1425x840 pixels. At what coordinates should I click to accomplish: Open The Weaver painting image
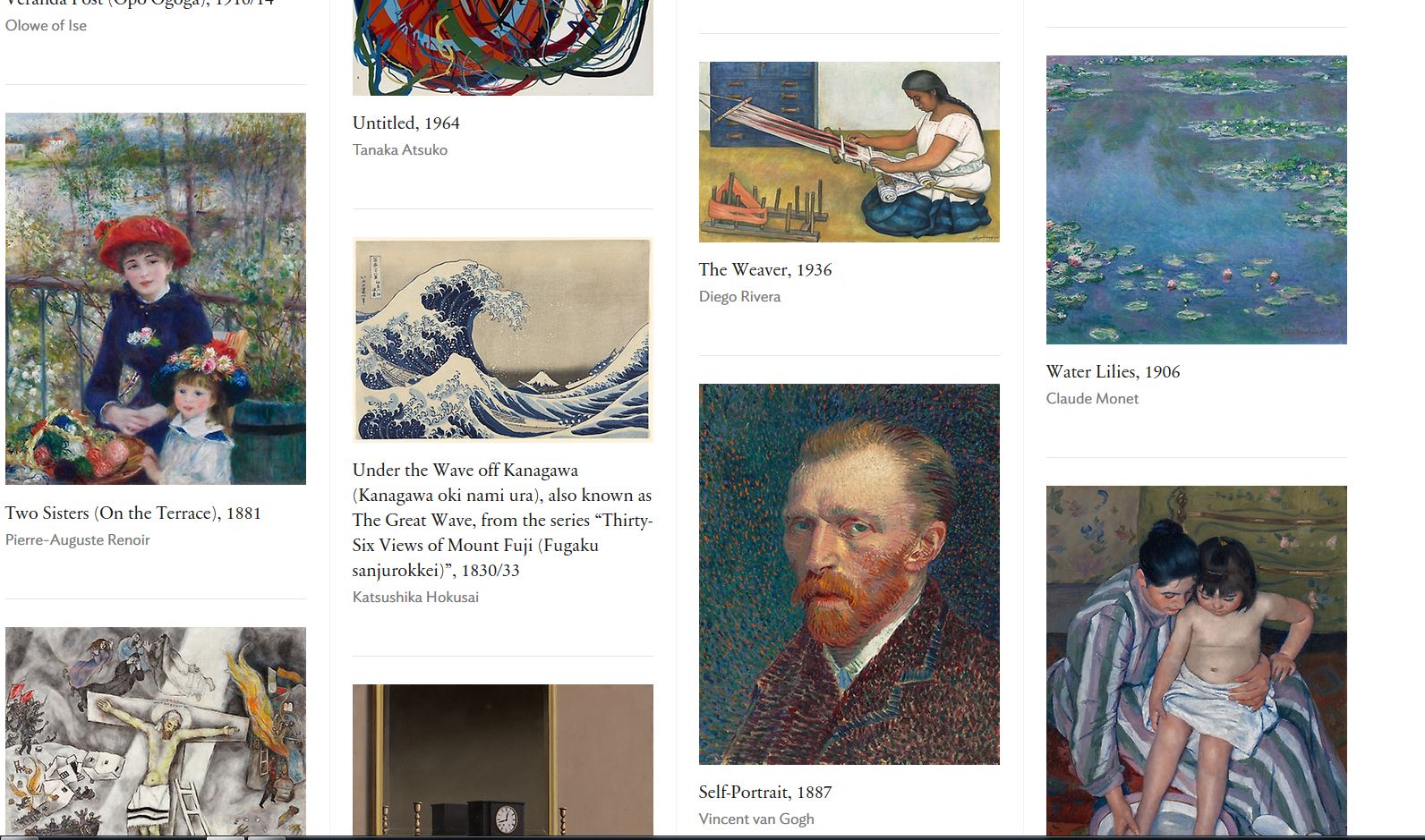(849, 152)
